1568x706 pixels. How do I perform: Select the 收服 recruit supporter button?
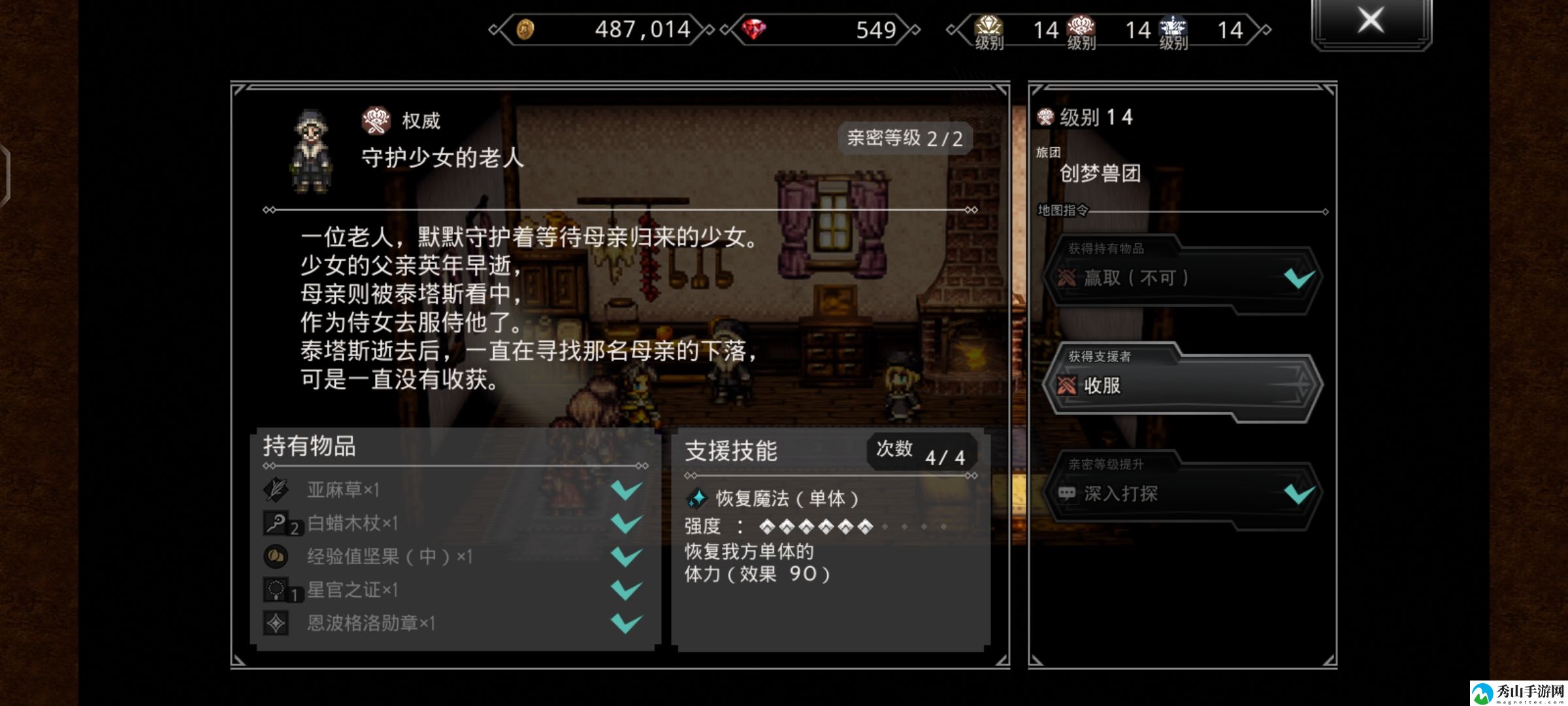(1182, 384)
